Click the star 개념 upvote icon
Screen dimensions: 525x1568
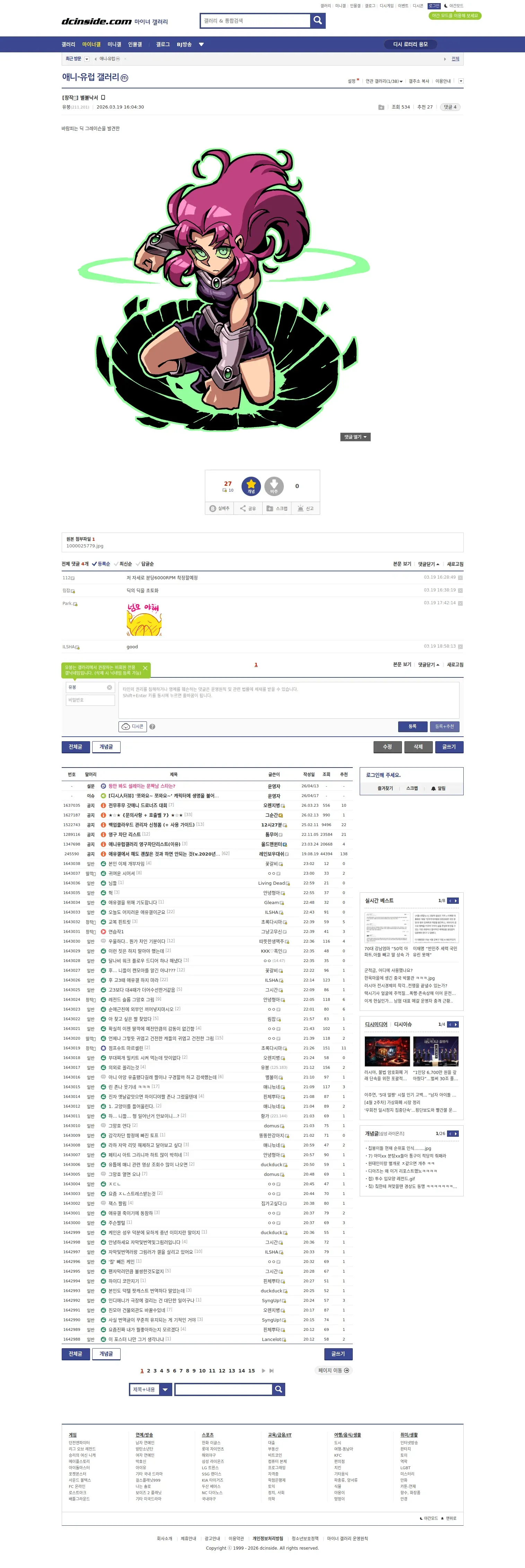click(x=251, y=486)
